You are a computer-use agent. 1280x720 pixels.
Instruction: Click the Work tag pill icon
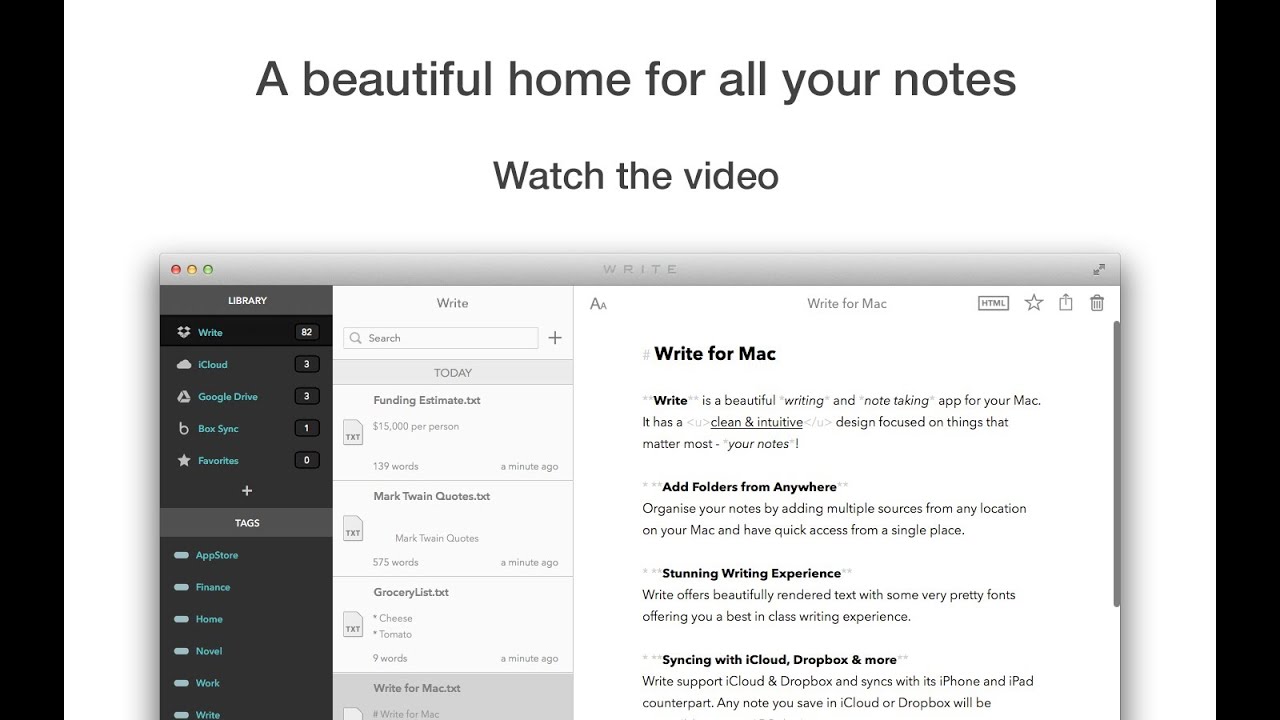pyautogui.click(x=181, y=683)
